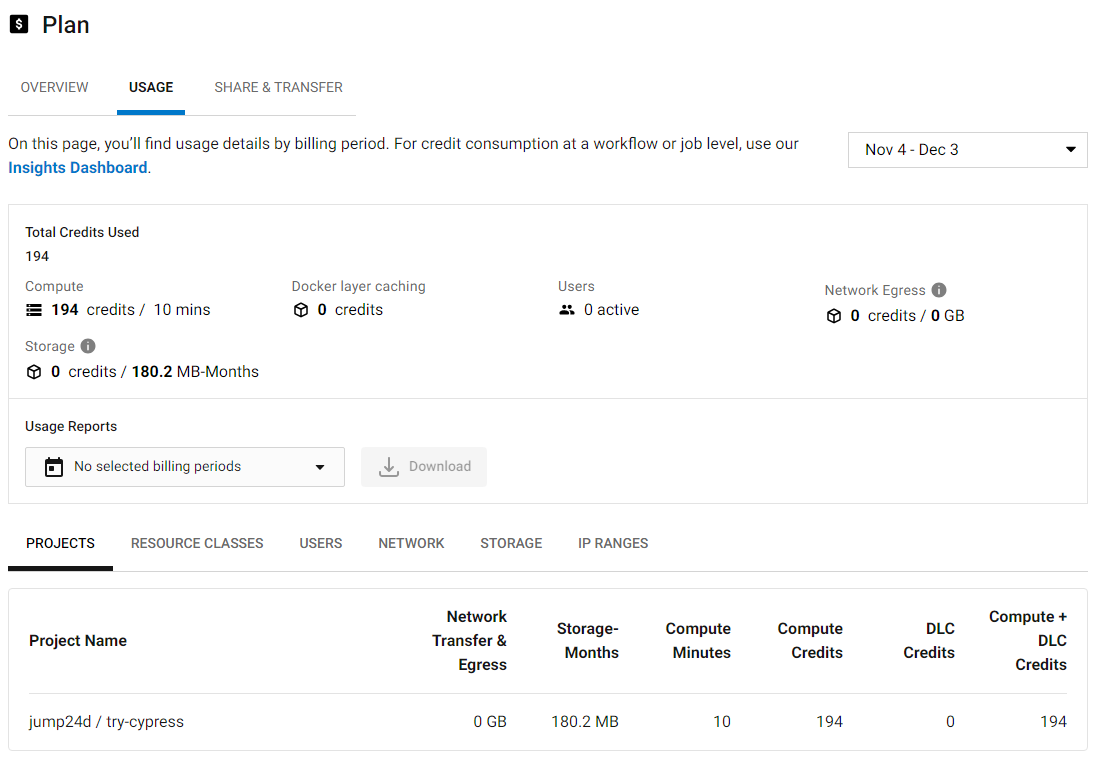Click the Plan dollar icon in header
Screen dimensions: 1113x763
(18, 25)
